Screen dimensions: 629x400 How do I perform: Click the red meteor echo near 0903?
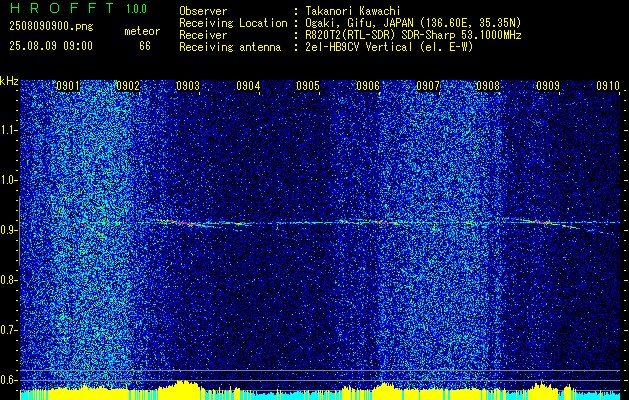pos(181,222)
